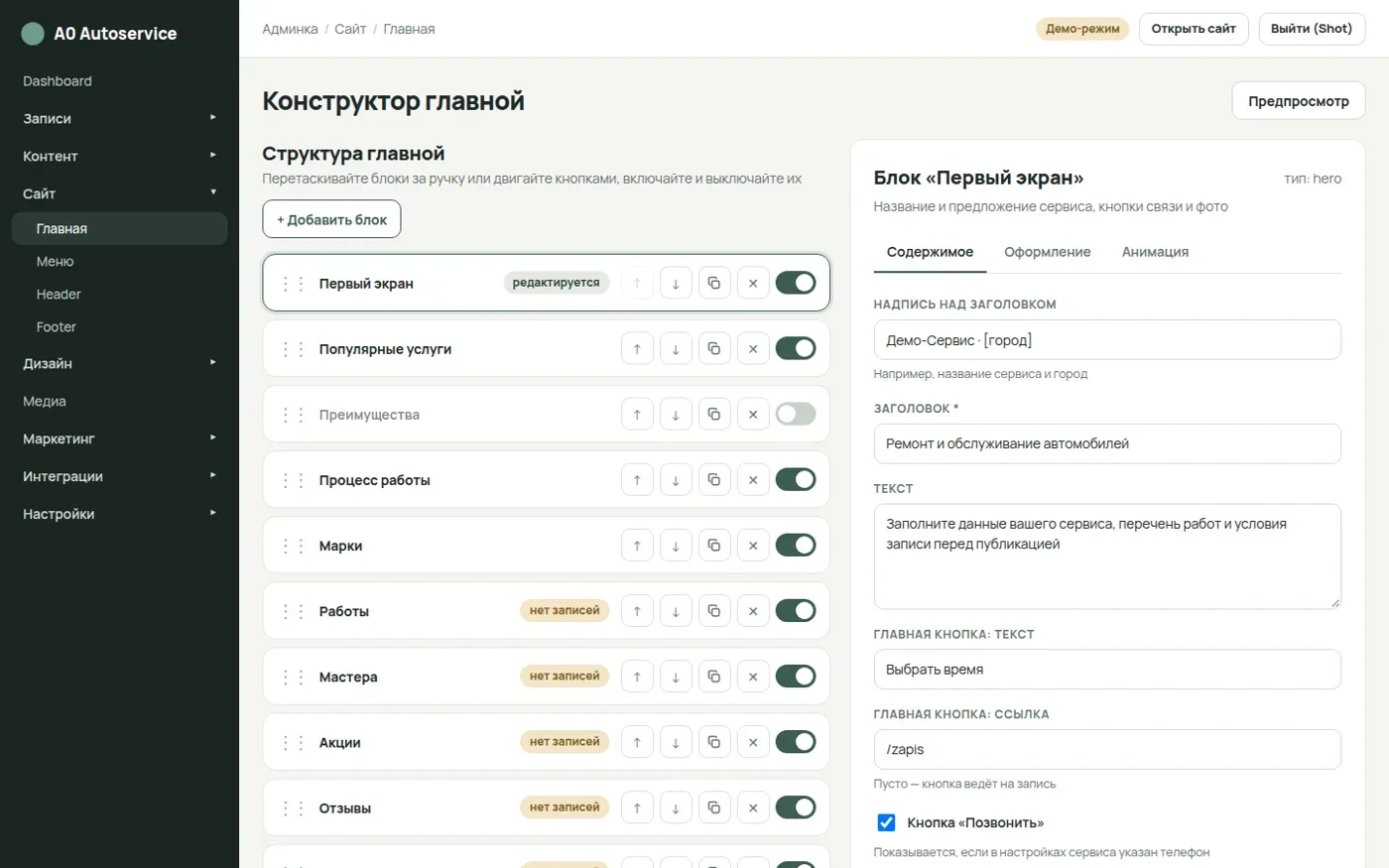Click the Админка breadcrumb link
Screen dimensions: 1389x868
click(x=290, y=29)
